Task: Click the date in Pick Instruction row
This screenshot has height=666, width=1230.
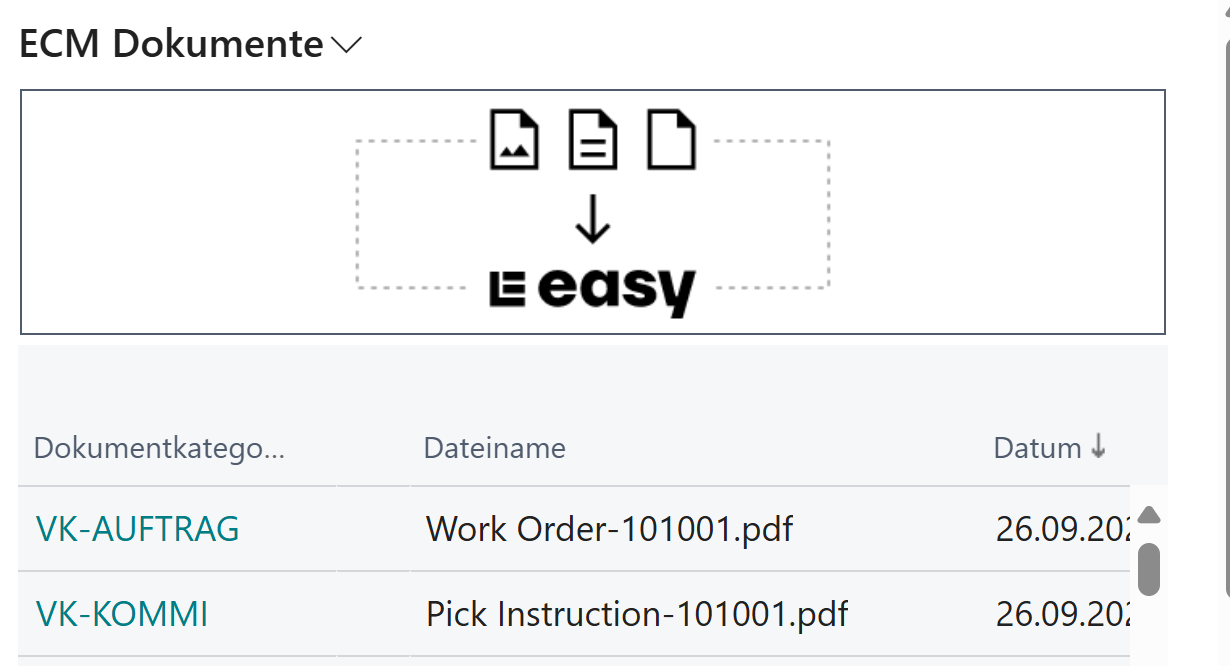Action: (1062, 614)
